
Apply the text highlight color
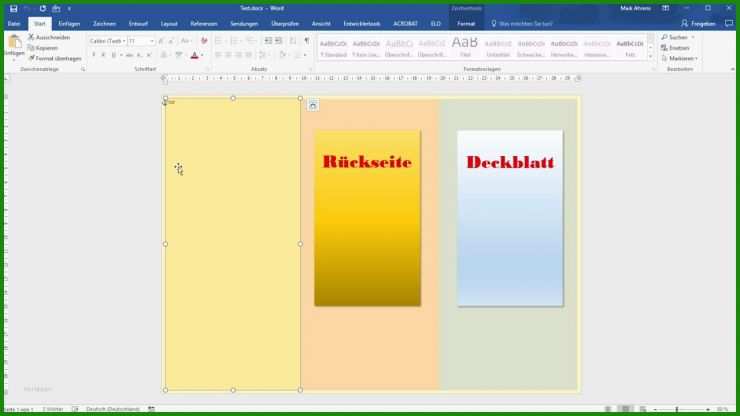tap(178, 55)
